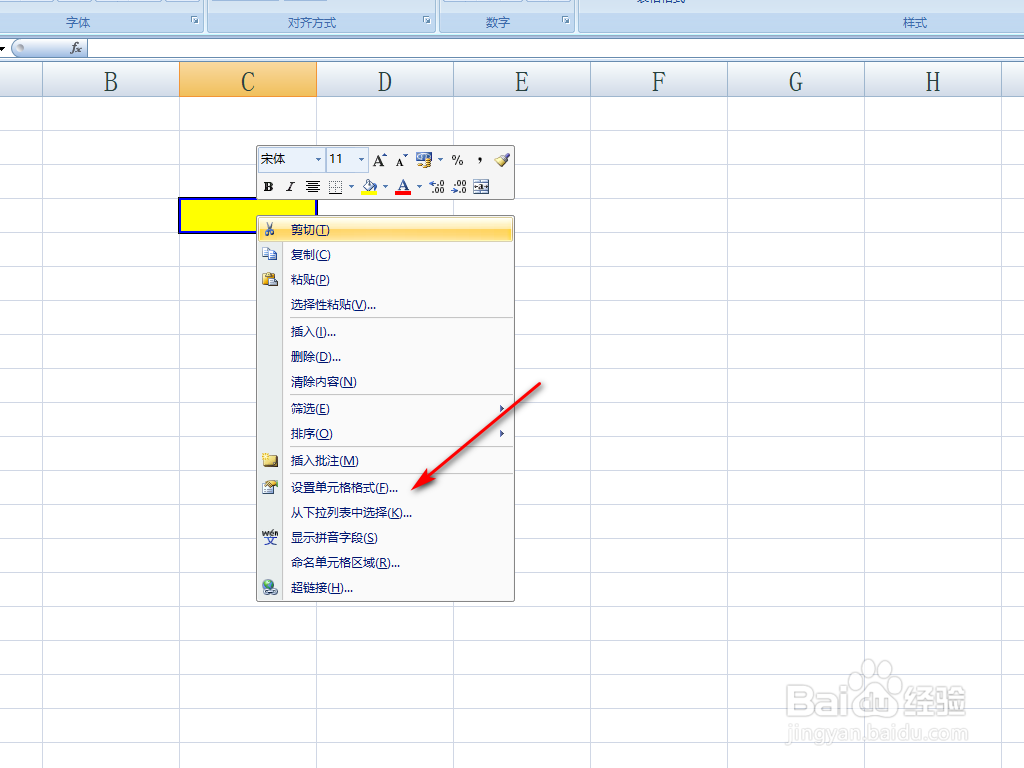
Task: Center align text via mini toolbar
Action: pyautogui.click(x=313, y=187)
